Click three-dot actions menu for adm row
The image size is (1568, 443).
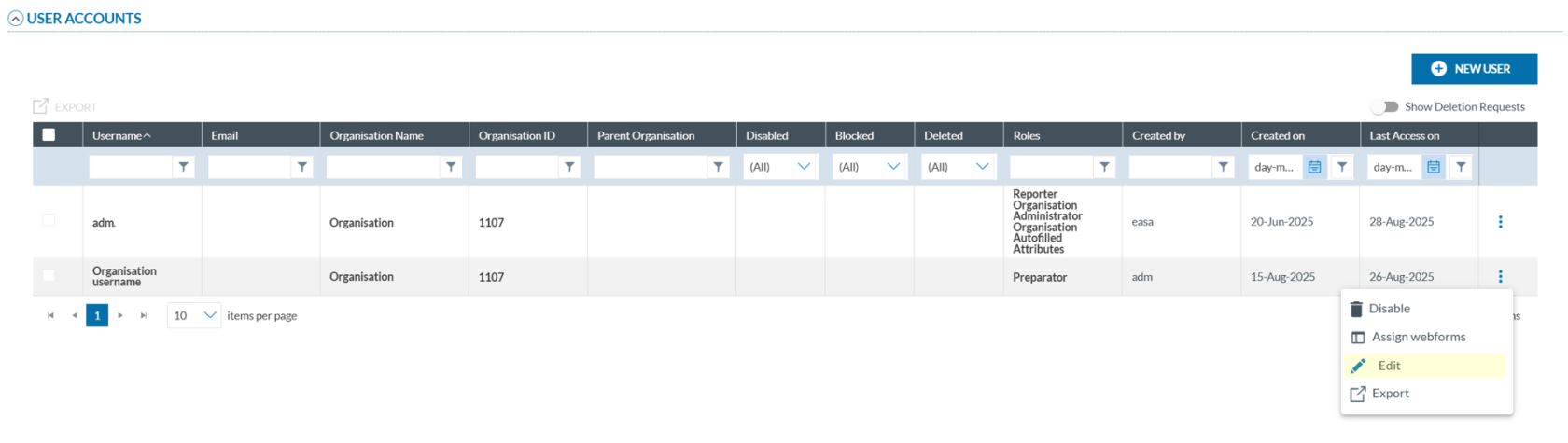pos(1500,222)
